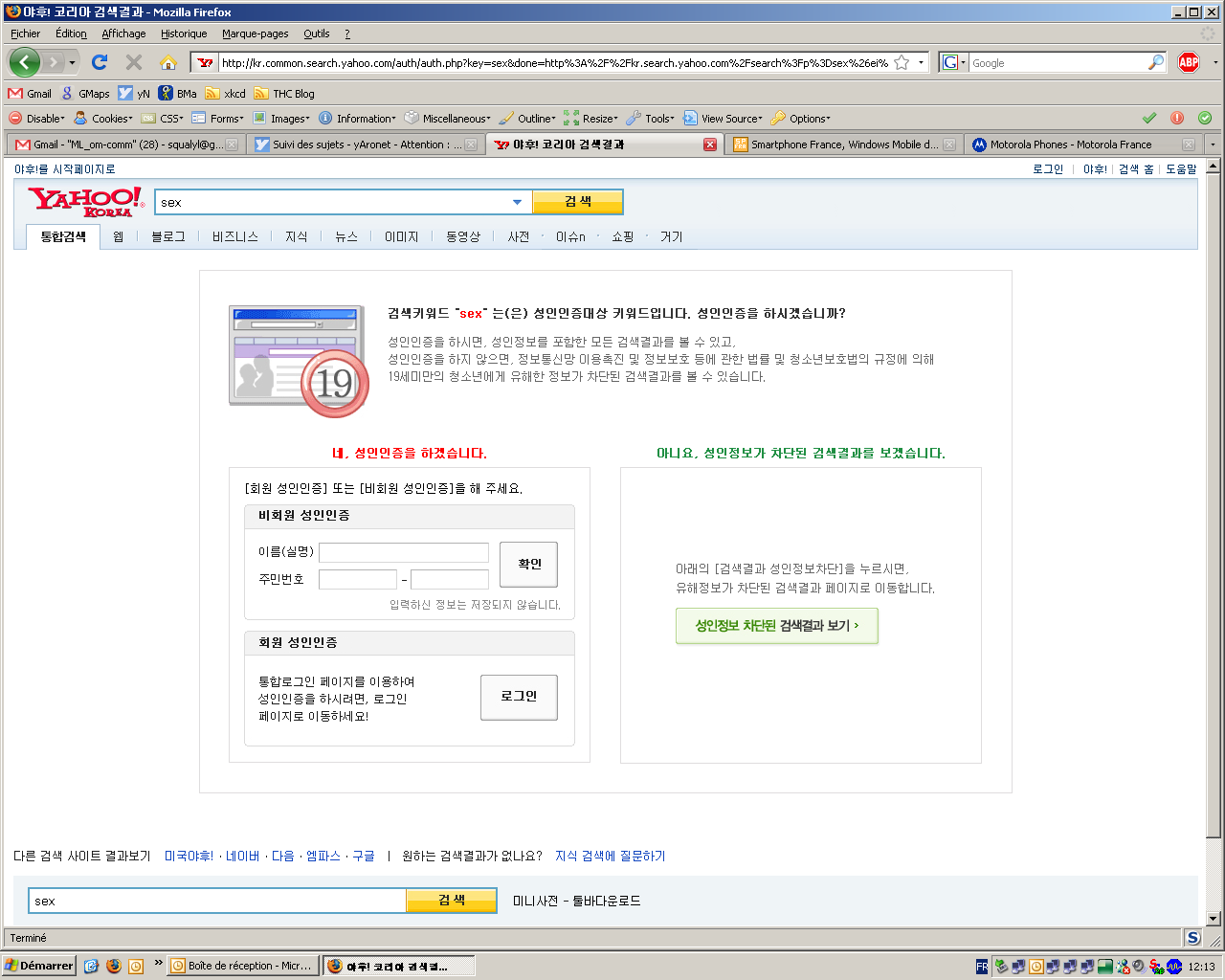Click the 이름(실명) name input field

pyautogui.click(x=403, y=552)
